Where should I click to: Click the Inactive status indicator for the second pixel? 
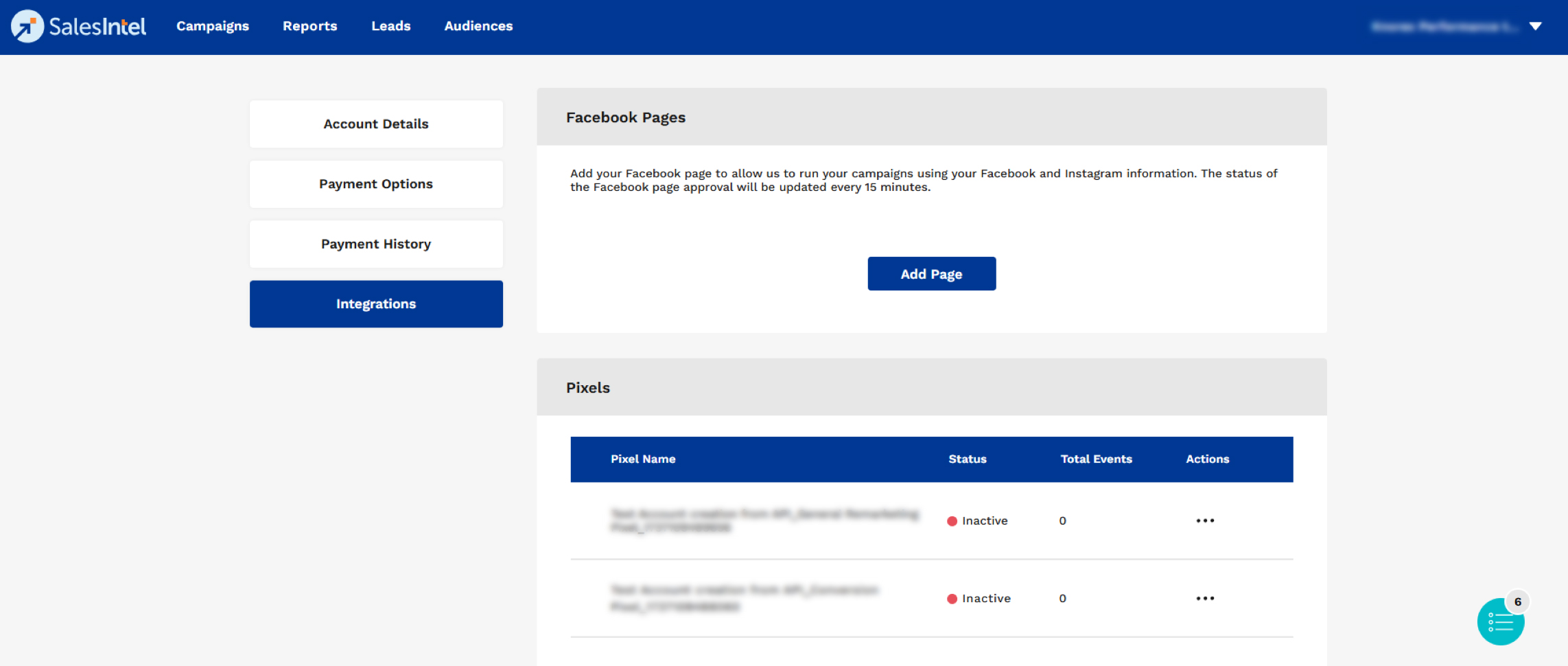(952, 598)
